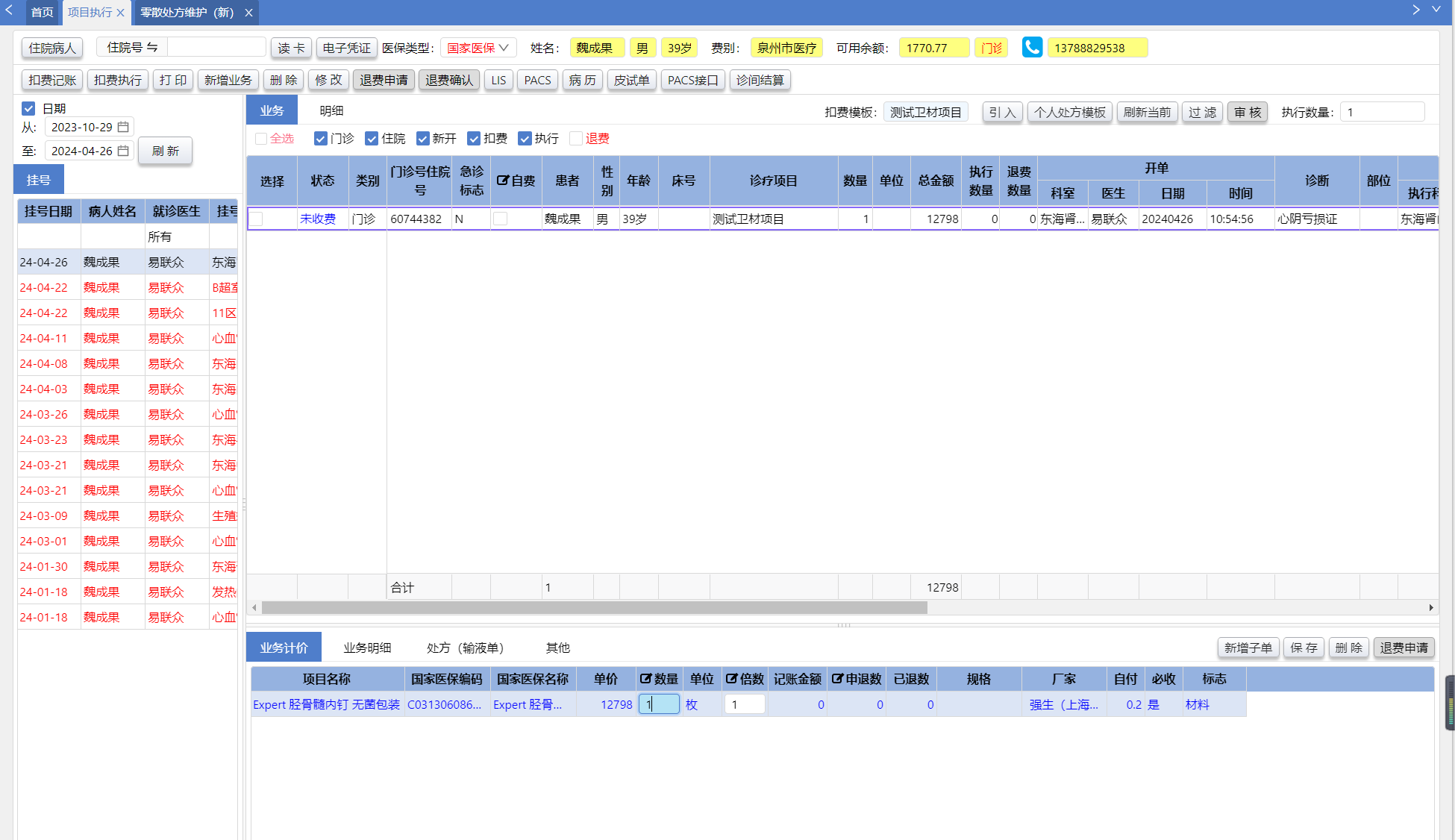This screenshot has height=840, width=1455.
Task: Click the 刷新 button
Action: [x=165, y=151]
